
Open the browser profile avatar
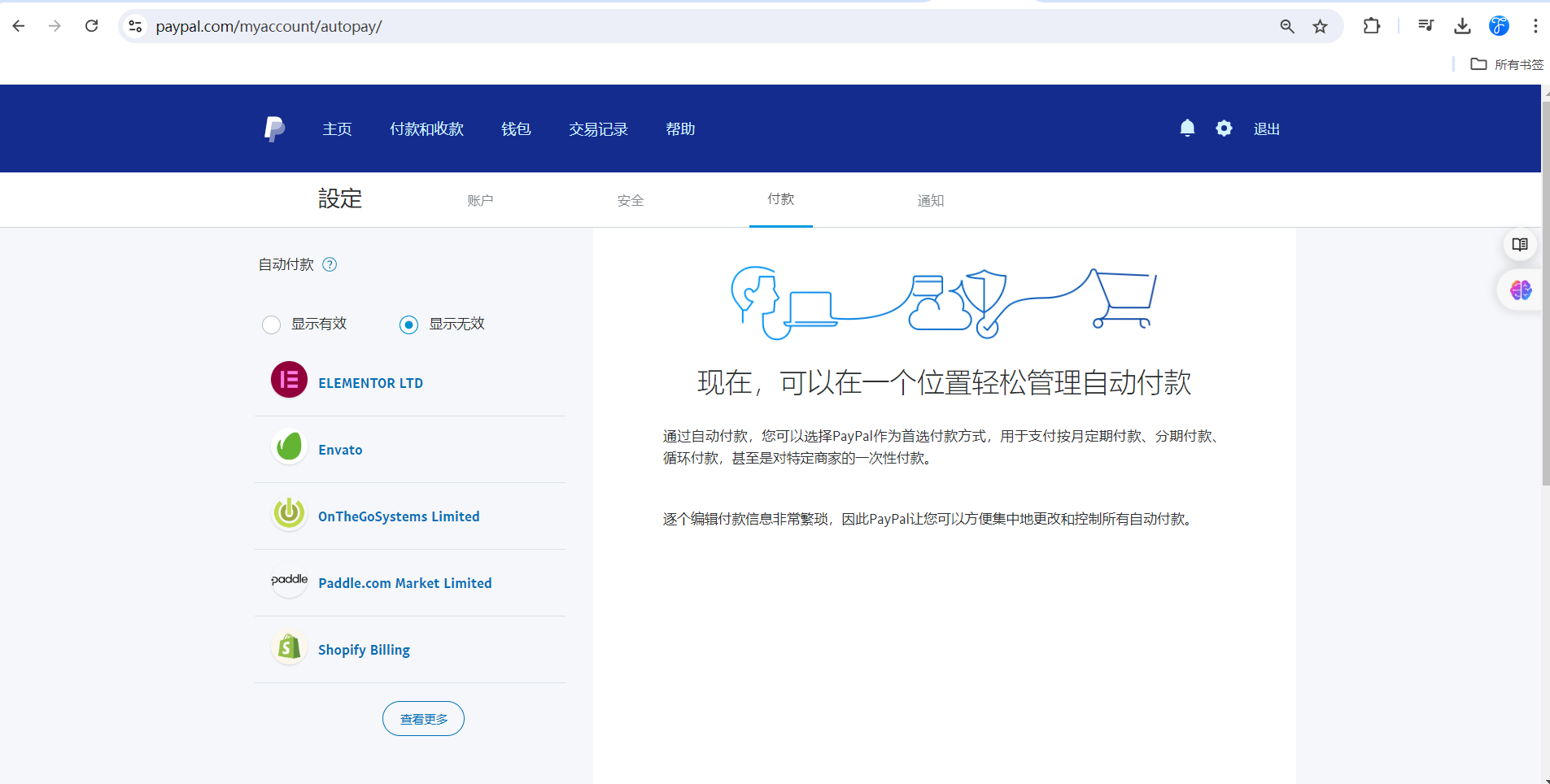point(1499,26)
